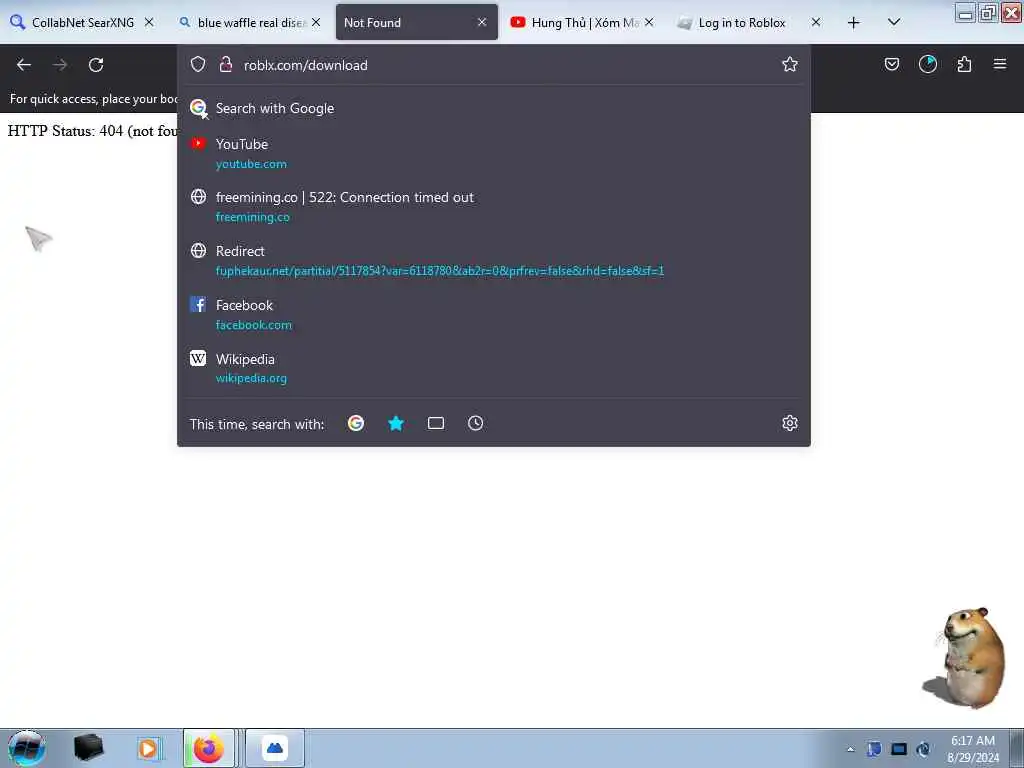Image resolution: width=1024 pixels, height=768 pixels.
Task: Open Save to Pocket
Action: tap(891, 64)
